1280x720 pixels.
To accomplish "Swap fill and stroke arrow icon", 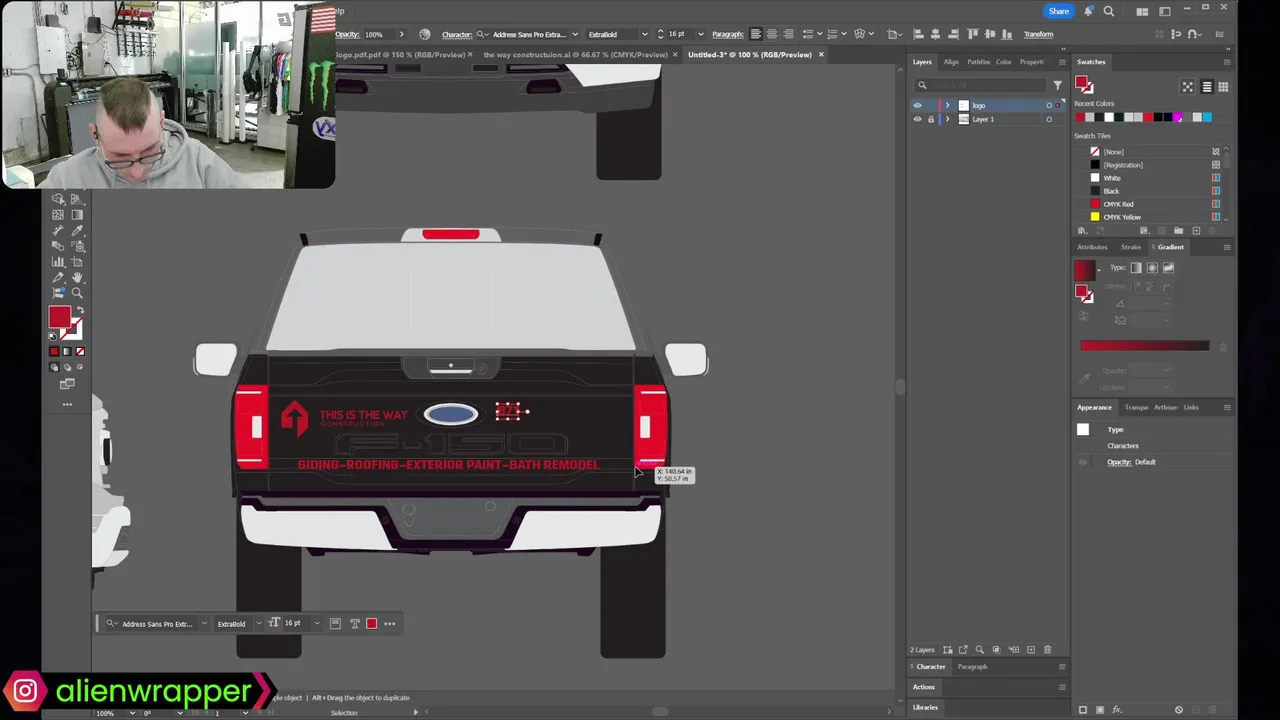I will [x=79, y=309].
